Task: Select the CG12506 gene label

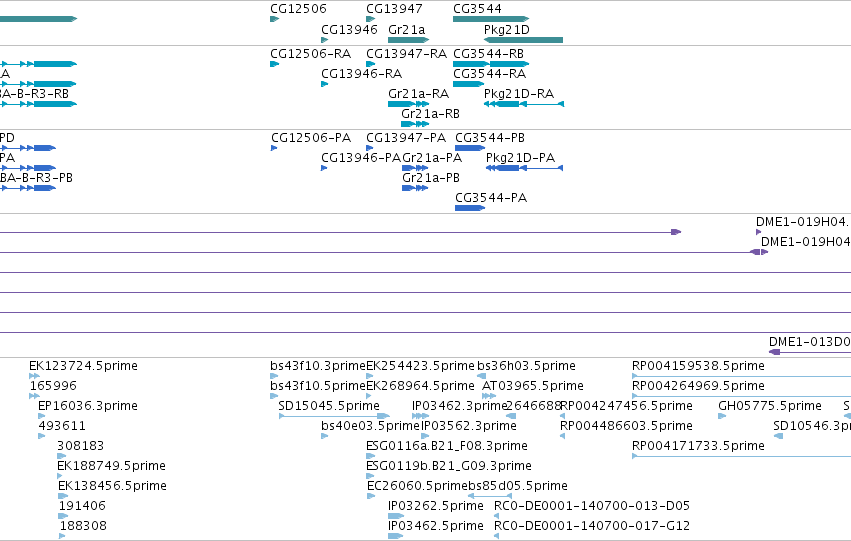Action: [x=299, y=9]
